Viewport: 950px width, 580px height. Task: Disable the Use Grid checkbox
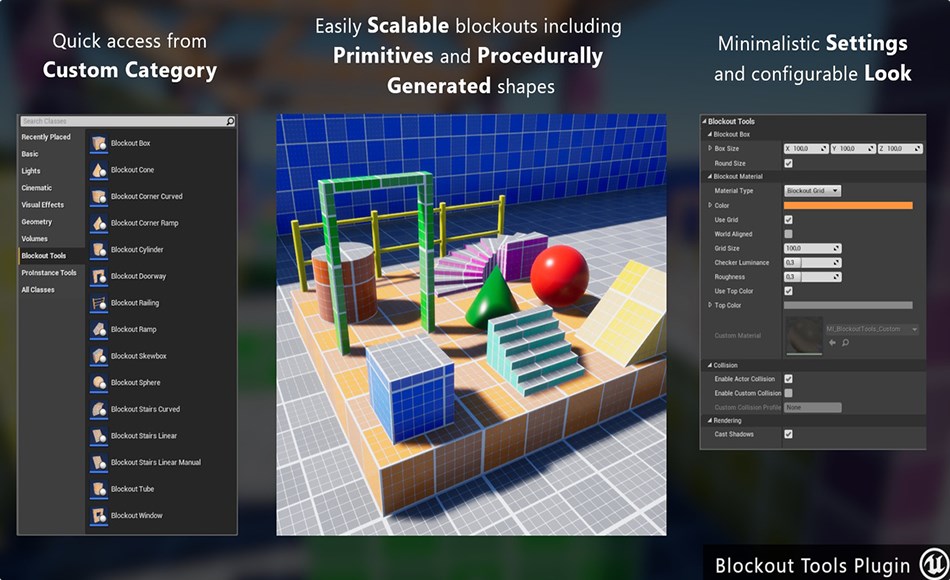tap(789, 219)
